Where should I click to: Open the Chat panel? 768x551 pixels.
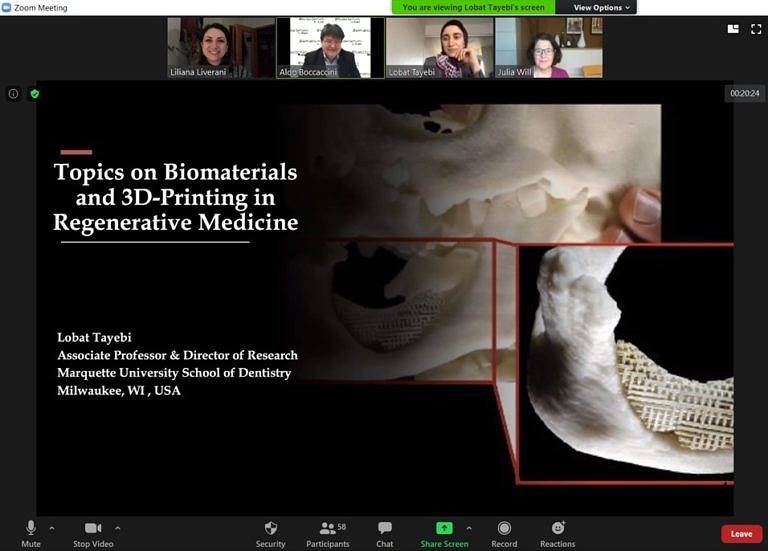coord(384,534)
